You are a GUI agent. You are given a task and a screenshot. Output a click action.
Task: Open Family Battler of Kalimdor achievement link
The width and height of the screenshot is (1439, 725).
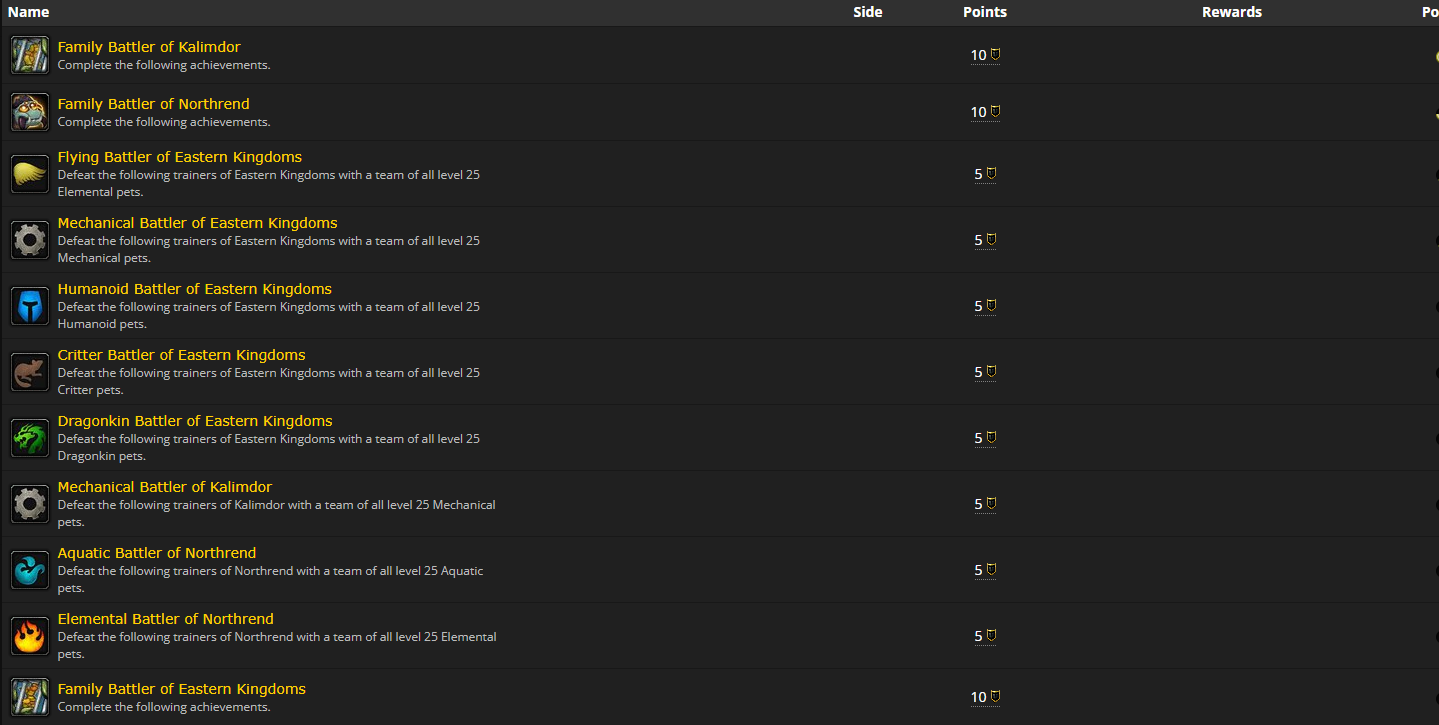(x=149, y=47)
